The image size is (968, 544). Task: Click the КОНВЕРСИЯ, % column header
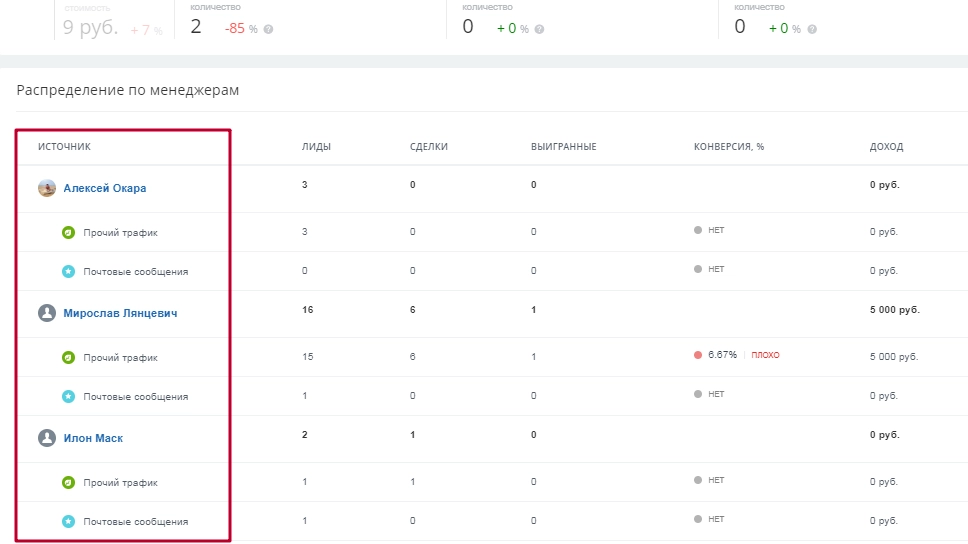[728, 147]
